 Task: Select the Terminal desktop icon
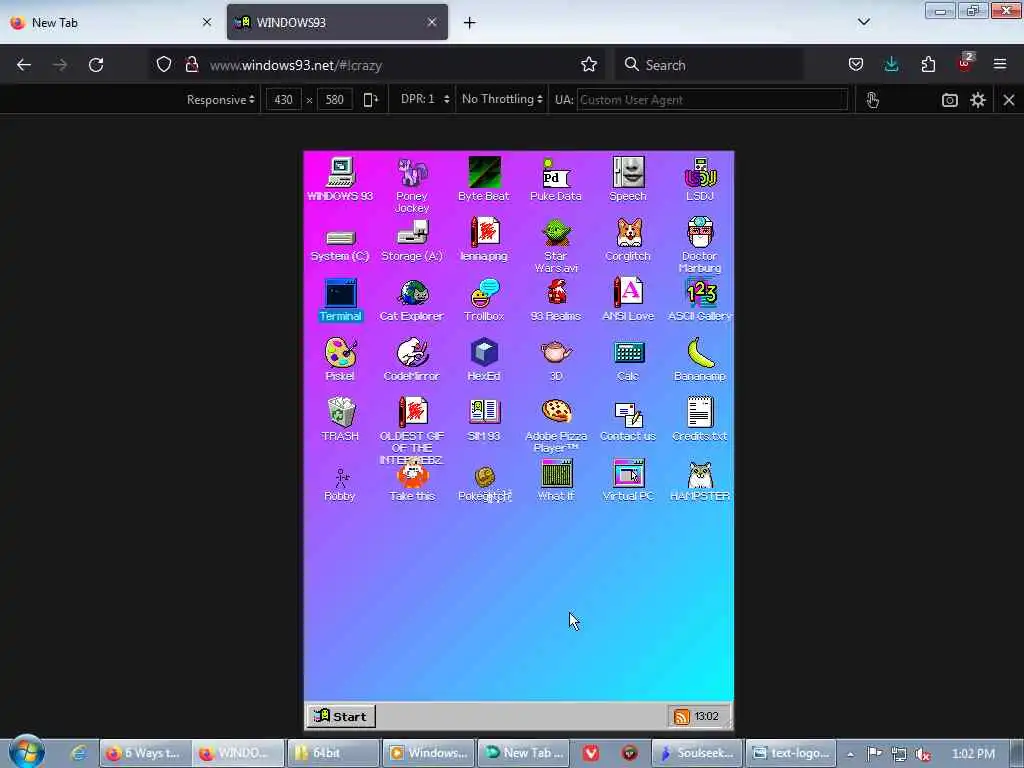[340, 293]
